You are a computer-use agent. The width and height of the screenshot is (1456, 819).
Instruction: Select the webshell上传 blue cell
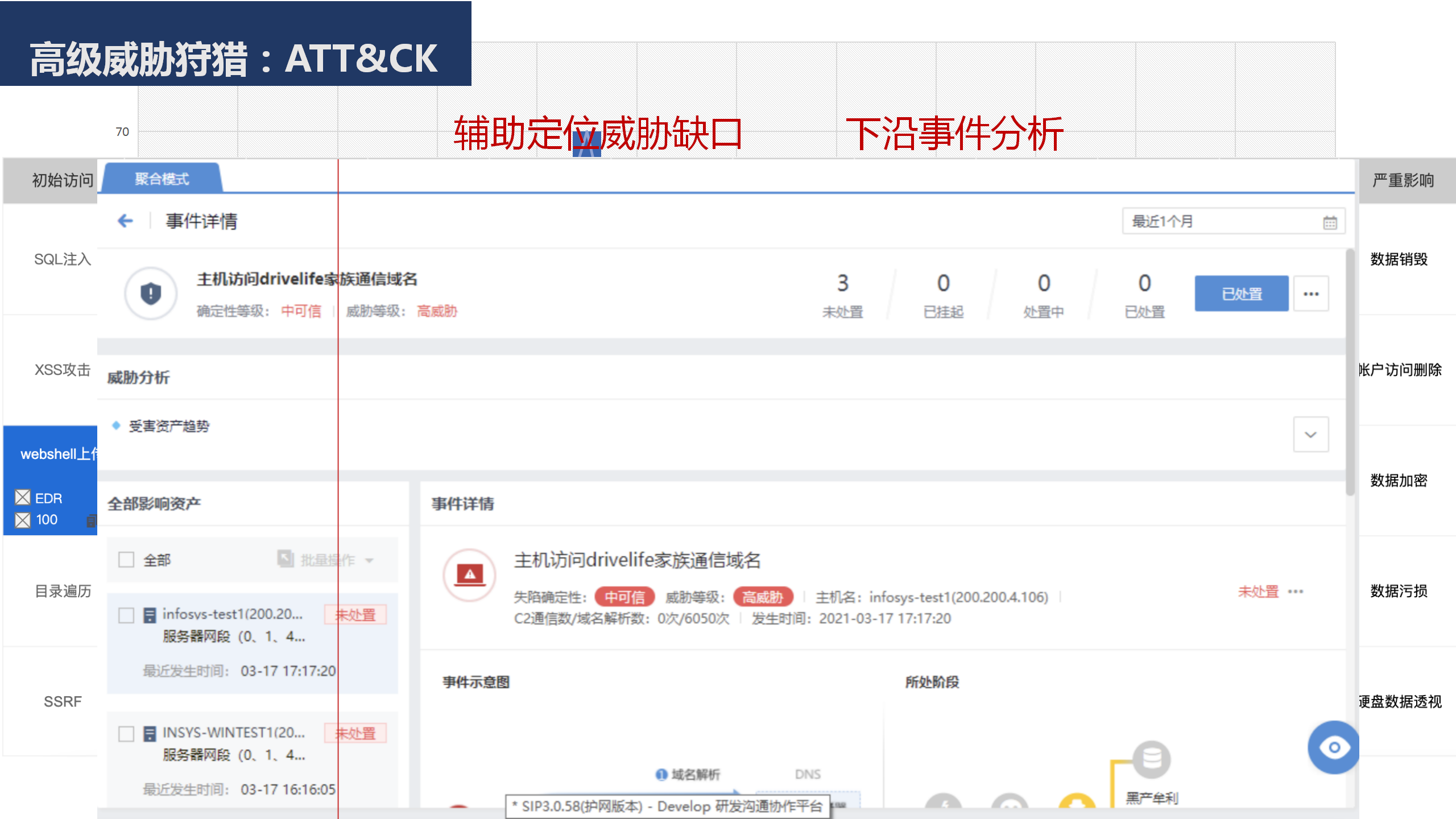(x=50, y=480)
